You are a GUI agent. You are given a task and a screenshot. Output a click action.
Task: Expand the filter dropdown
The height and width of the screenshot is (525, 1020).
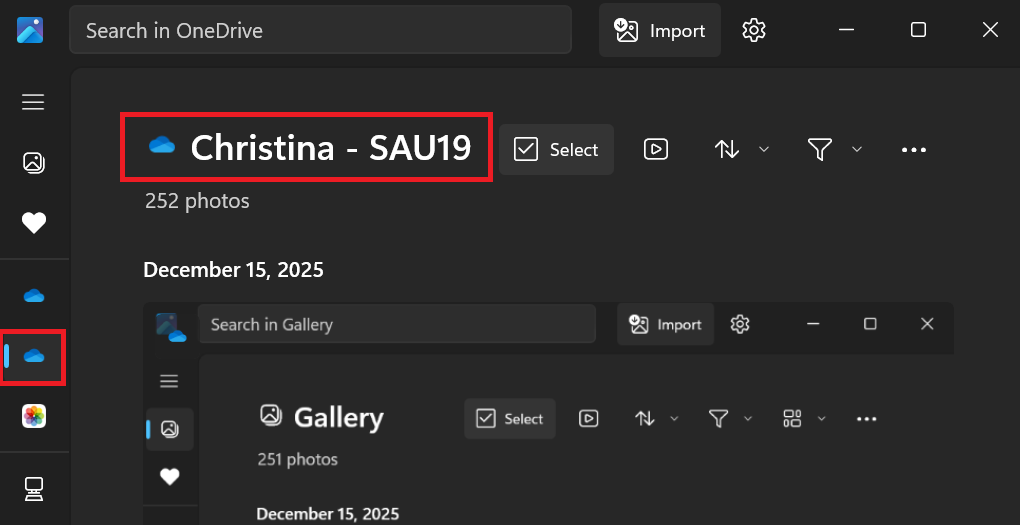click(x=834, y=150)
